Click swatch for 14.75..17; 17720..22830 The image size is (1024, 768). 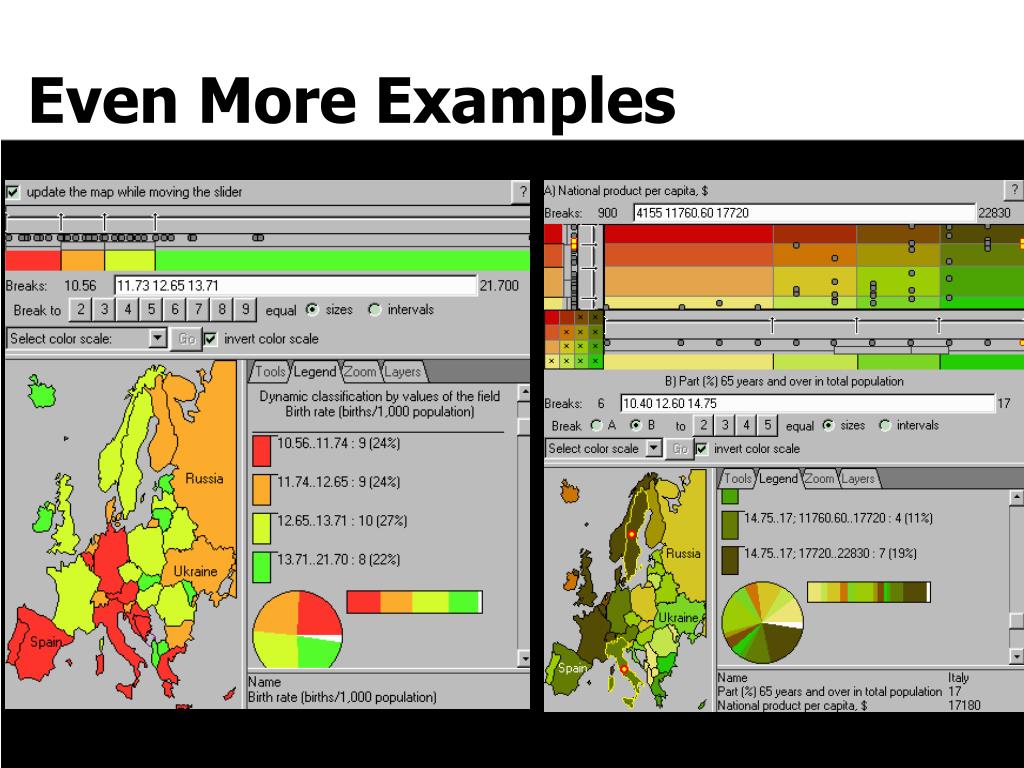tap(730, 560)
